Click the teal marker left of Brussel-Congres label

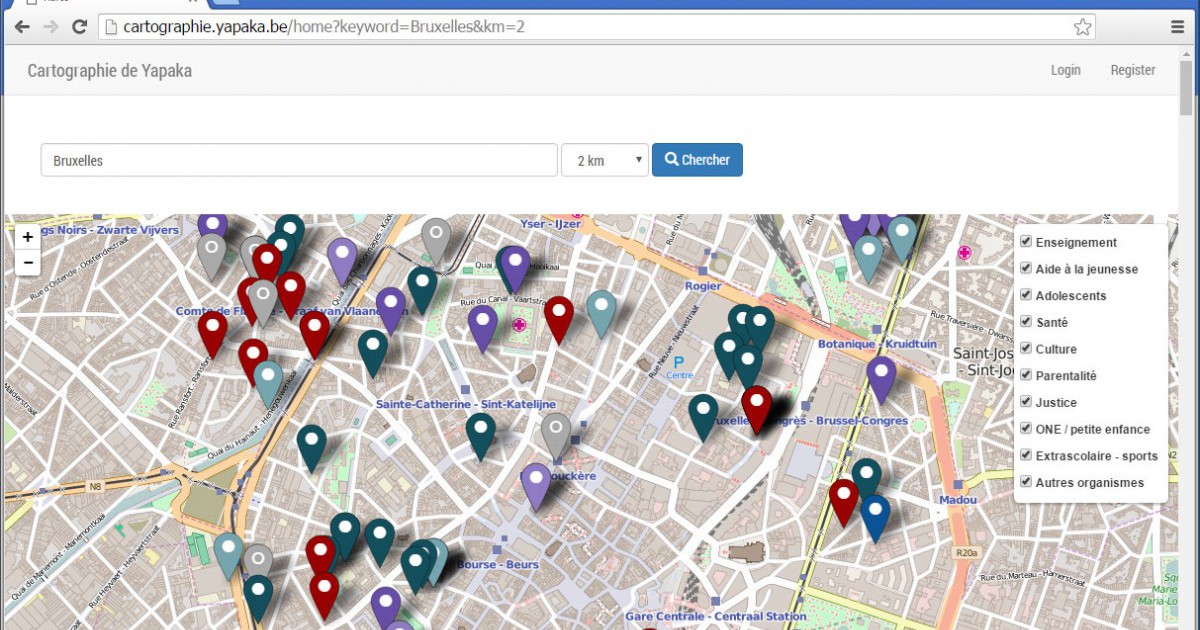[x=703, y=417]
